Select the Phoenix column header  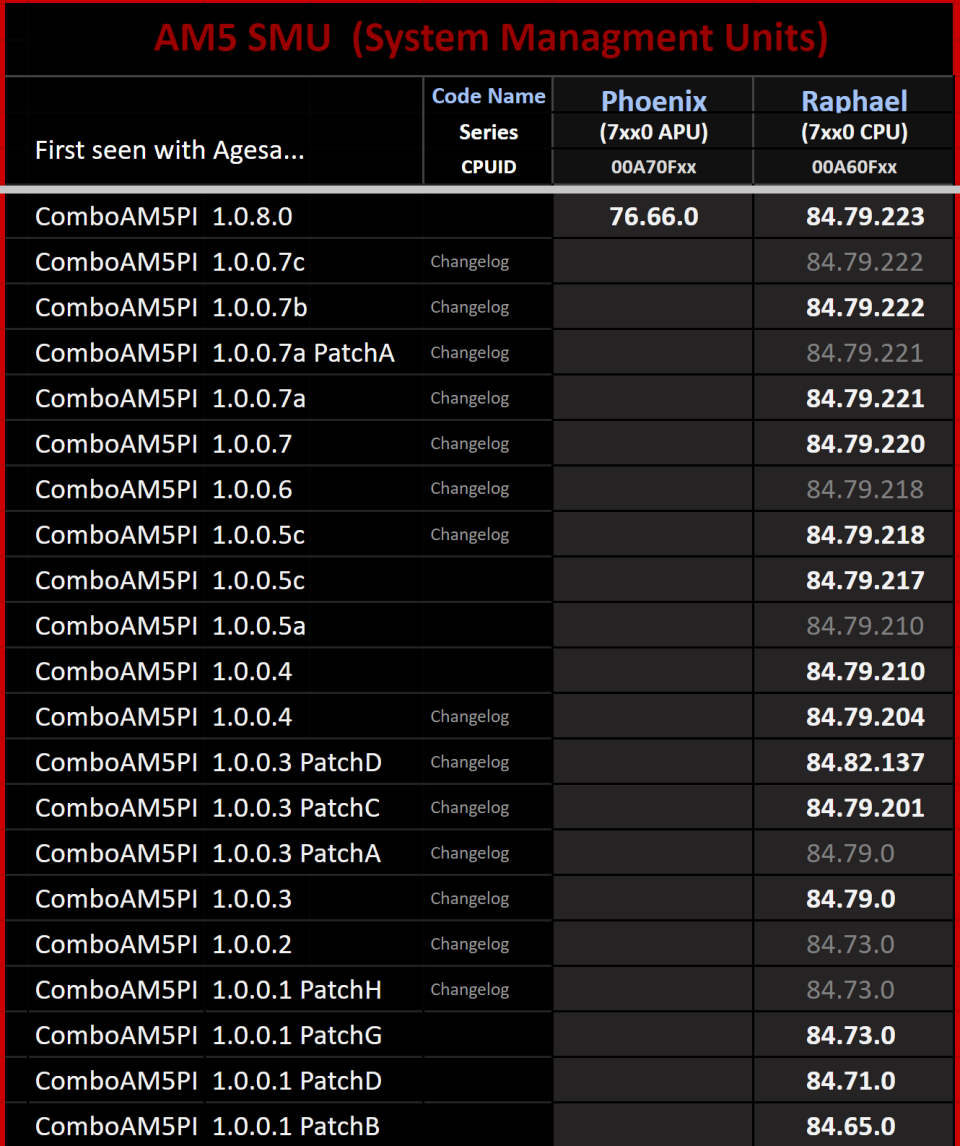pyautogui.click(x=653, y=101)
